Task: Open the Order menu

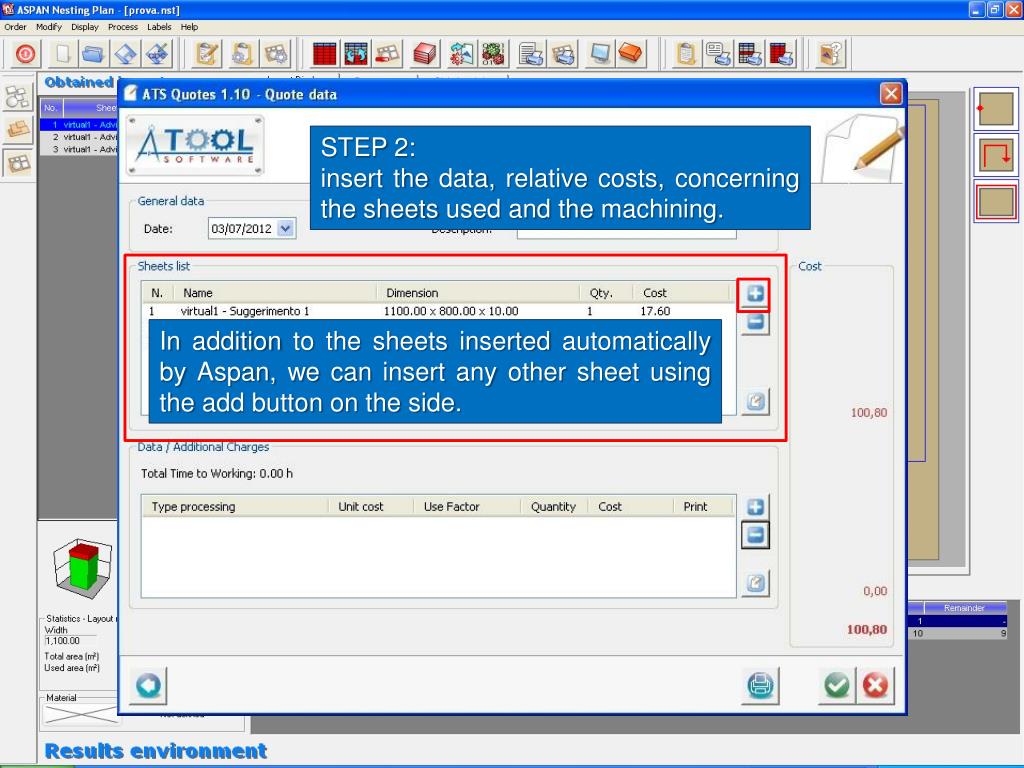Action: 15,27
